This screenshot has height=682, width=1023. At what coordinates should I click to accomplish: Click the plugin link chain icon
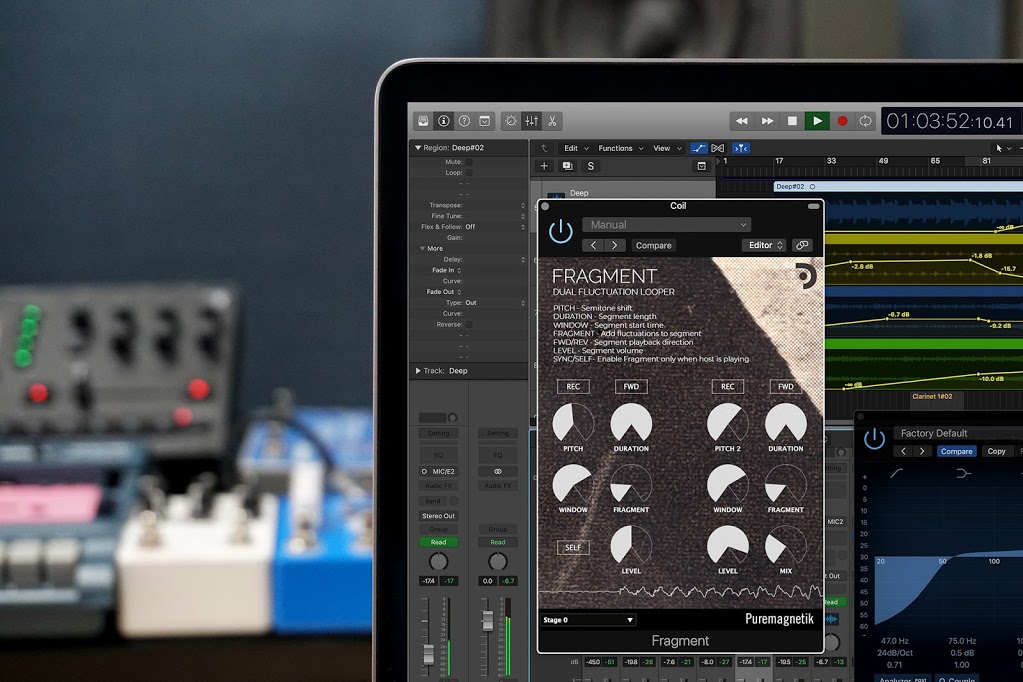802,245
